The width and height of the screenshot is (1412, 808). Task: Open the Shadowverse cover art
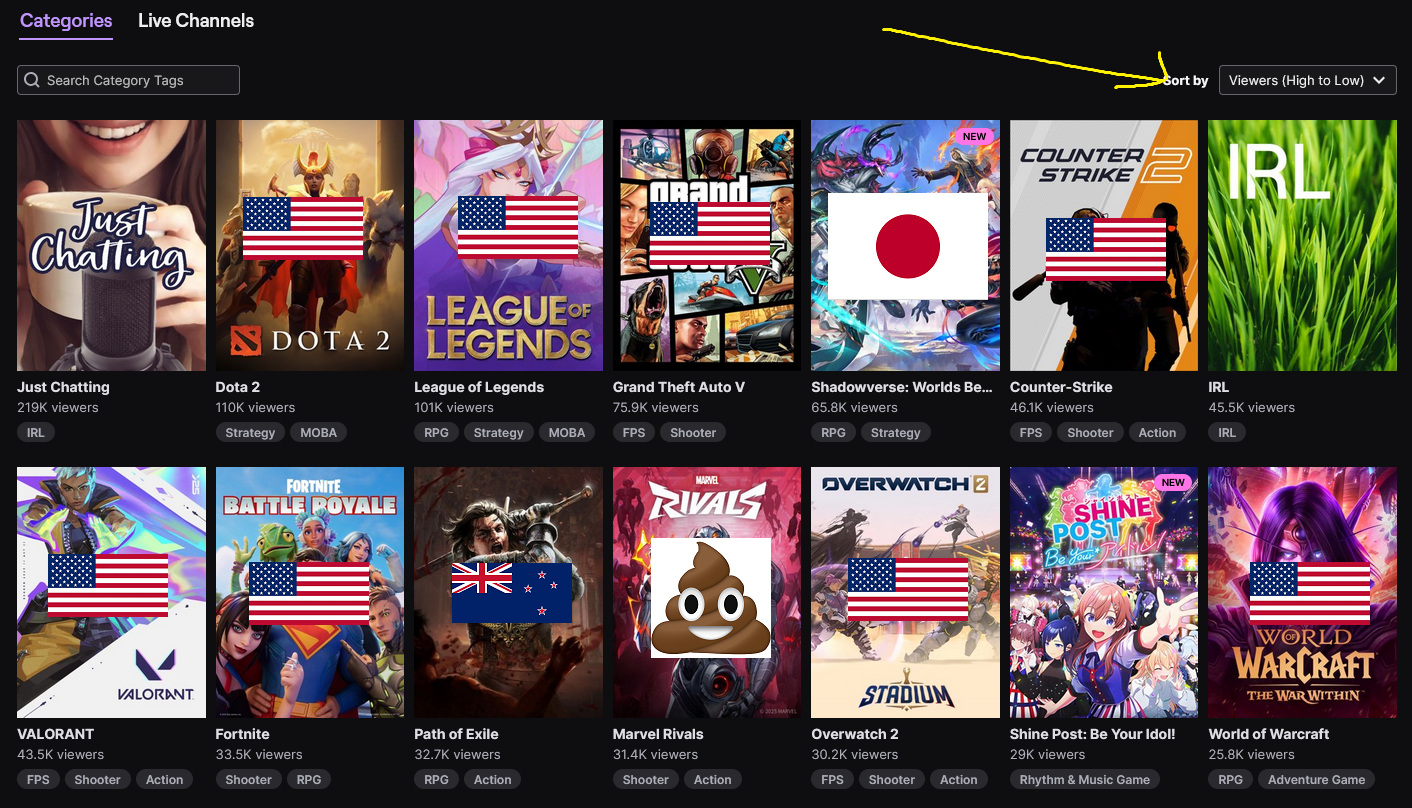pyautogui.click(x=905, y=246)
